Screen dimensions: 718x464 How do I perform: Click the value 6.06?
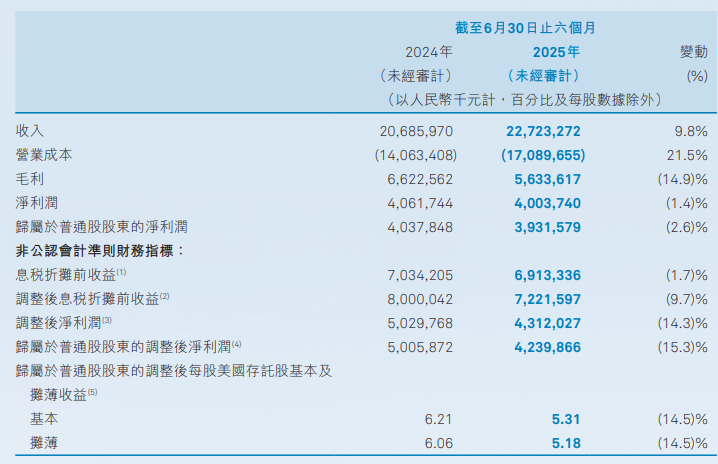click(438, 443)
